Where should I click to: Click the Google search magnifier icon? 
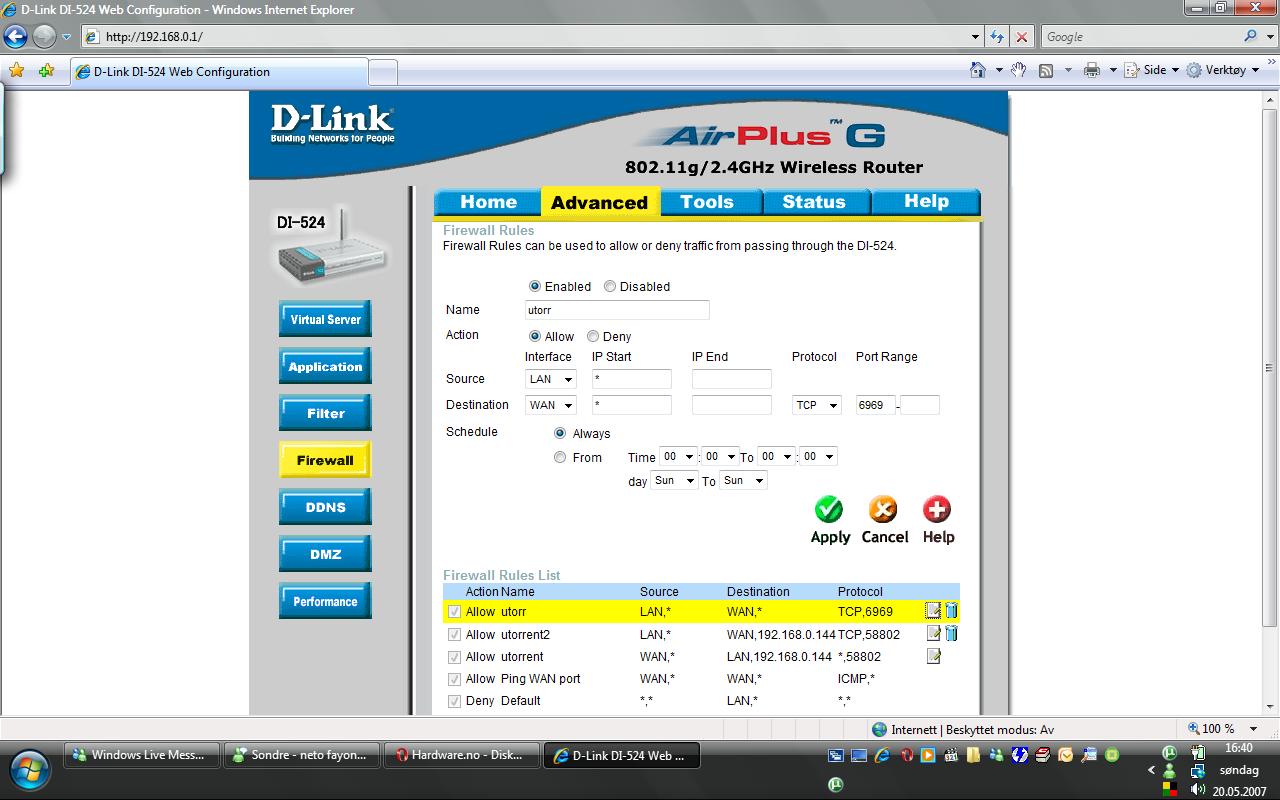(1250, 36)
